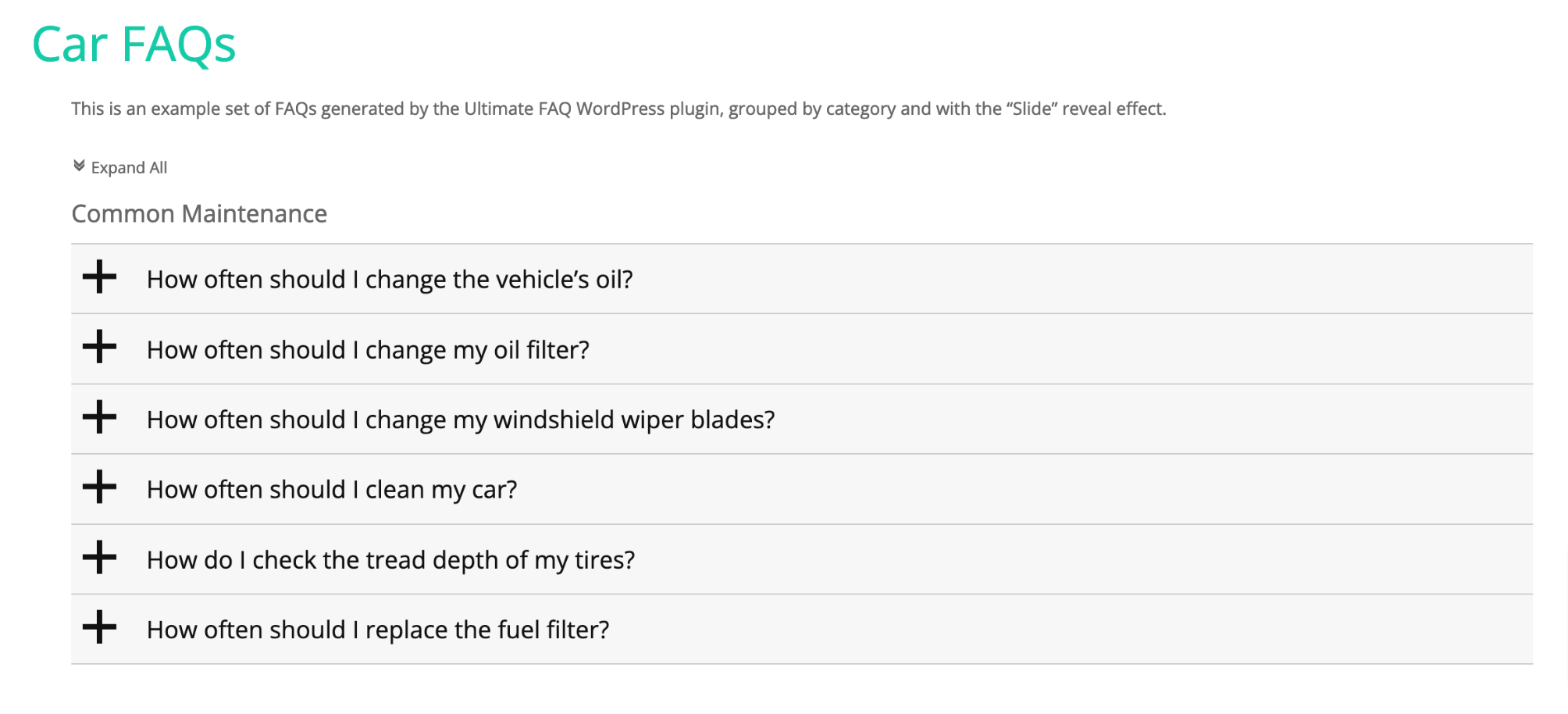Expand the oil change FAQ plus icon
The image size is (1568, 714).
tap(100, 279)
